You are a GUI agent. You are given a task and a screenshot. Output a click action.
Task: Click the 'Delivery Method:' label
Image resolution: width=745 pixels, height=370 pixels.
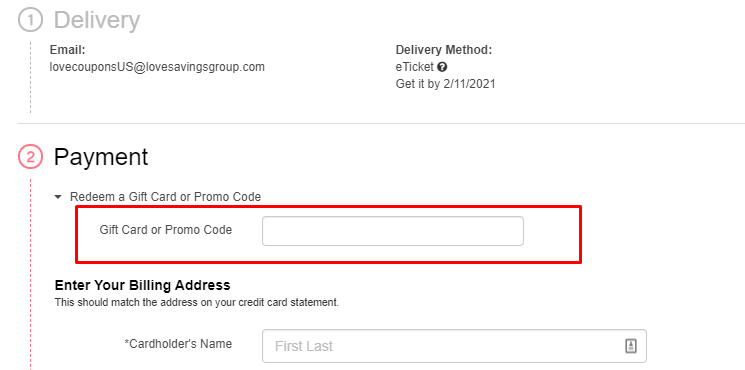(x=444, y=50)
